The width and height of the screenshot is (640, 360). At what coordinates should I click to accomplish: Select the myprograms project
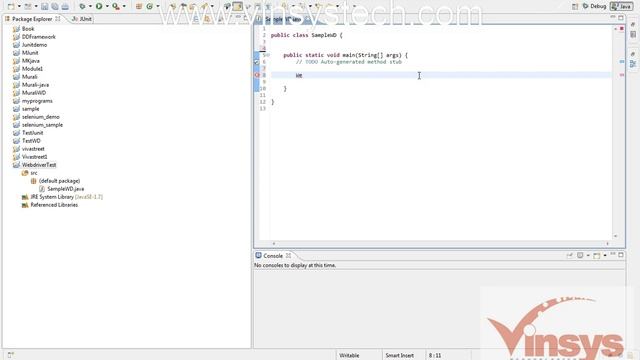[37, 101]
